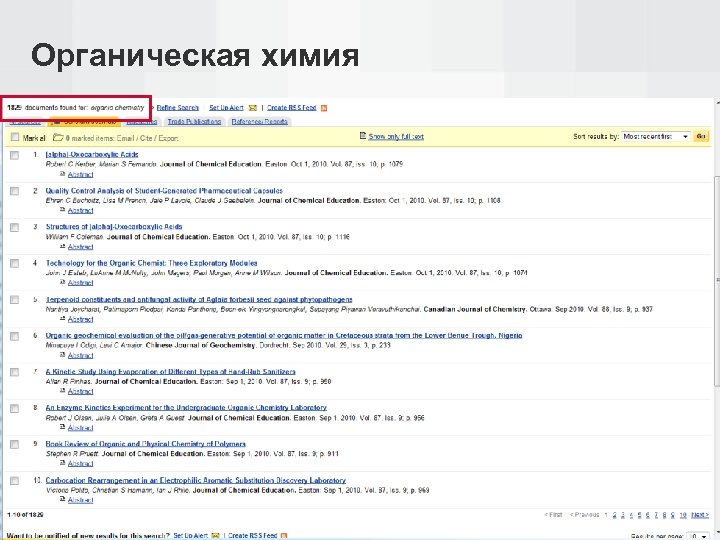The image size is (720, 540).
Task: Click the Abstract icon under Quality Control Analysis result
Action: tap(63, 210)
